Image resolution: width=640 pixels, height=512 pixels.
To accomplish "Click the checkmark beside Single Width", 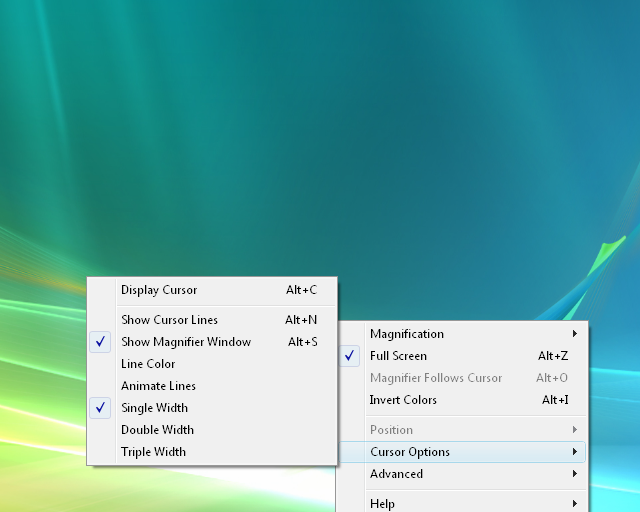I will [x=101, y=408].
